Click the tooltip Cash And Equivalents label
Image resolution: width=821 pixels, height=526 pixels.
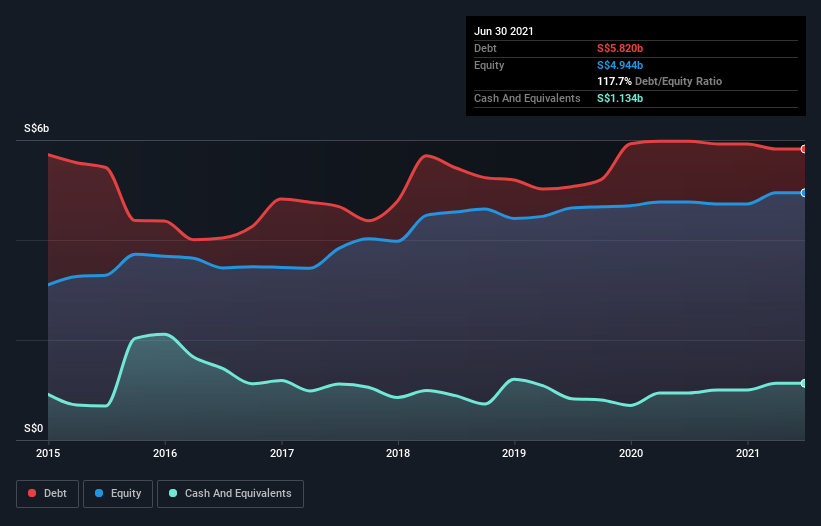pyautogui.click(x=527, y=98)
